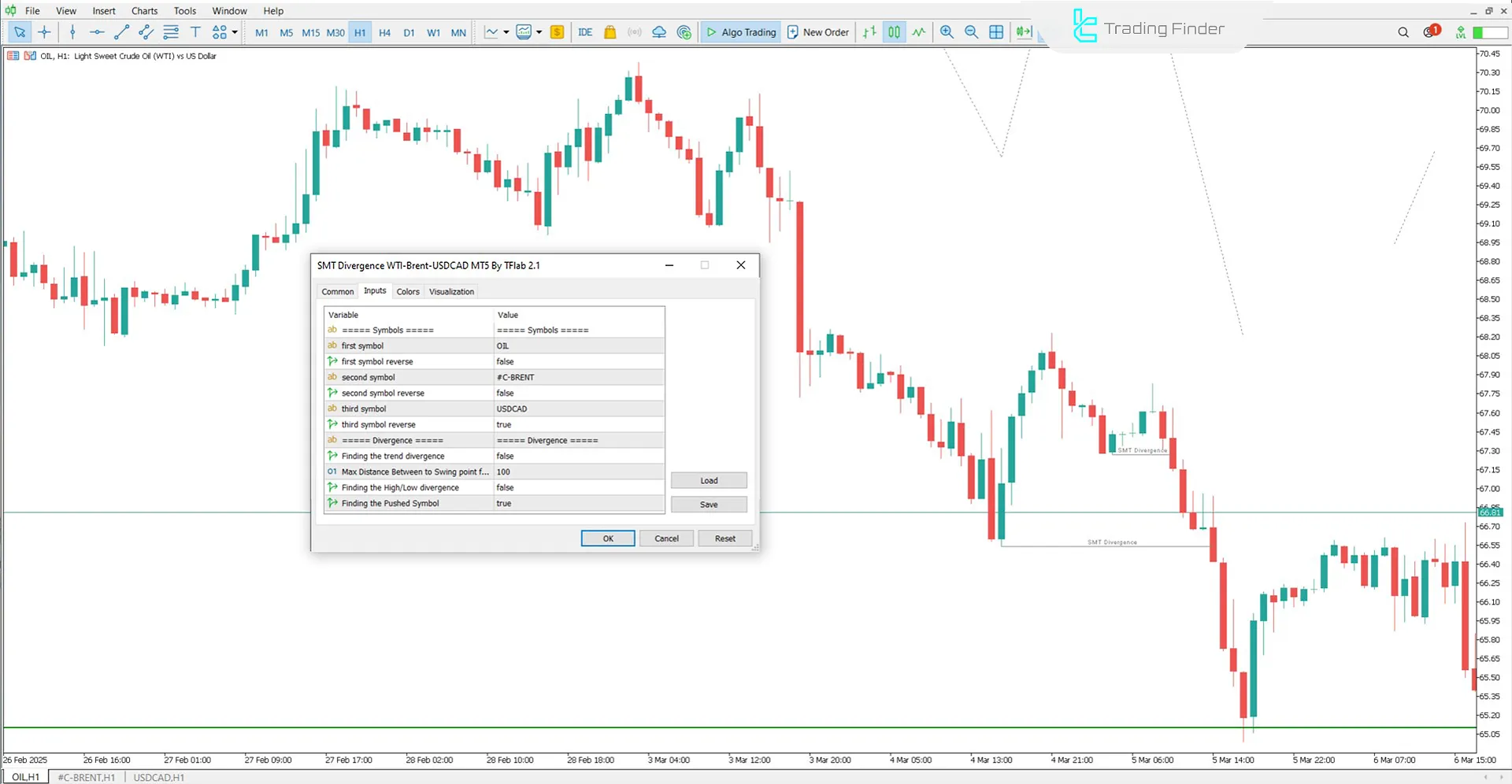
Task: Open the New Order window
Action: point(818,32)
